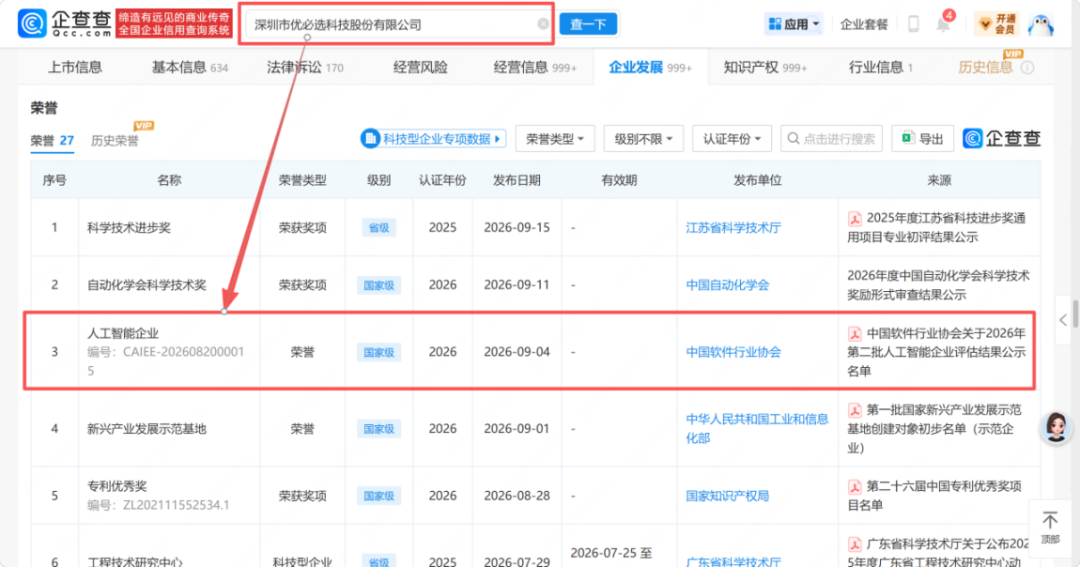Click 自动化学会科学技术奖 name cell
The height and width of the screenshot is (567, 1080).
coord(147,285)
